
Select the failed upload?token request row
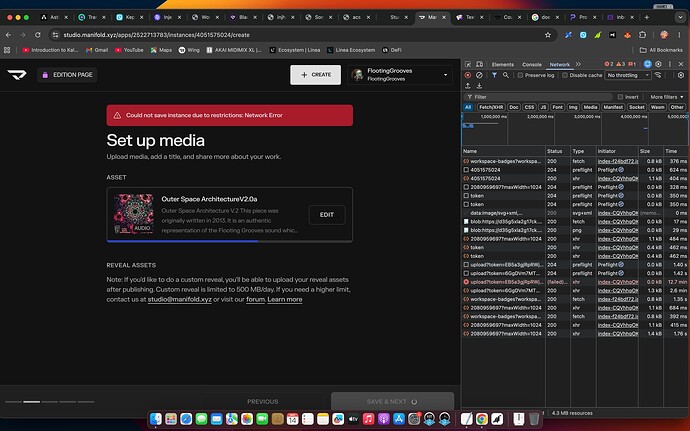(x=575, y=282)
